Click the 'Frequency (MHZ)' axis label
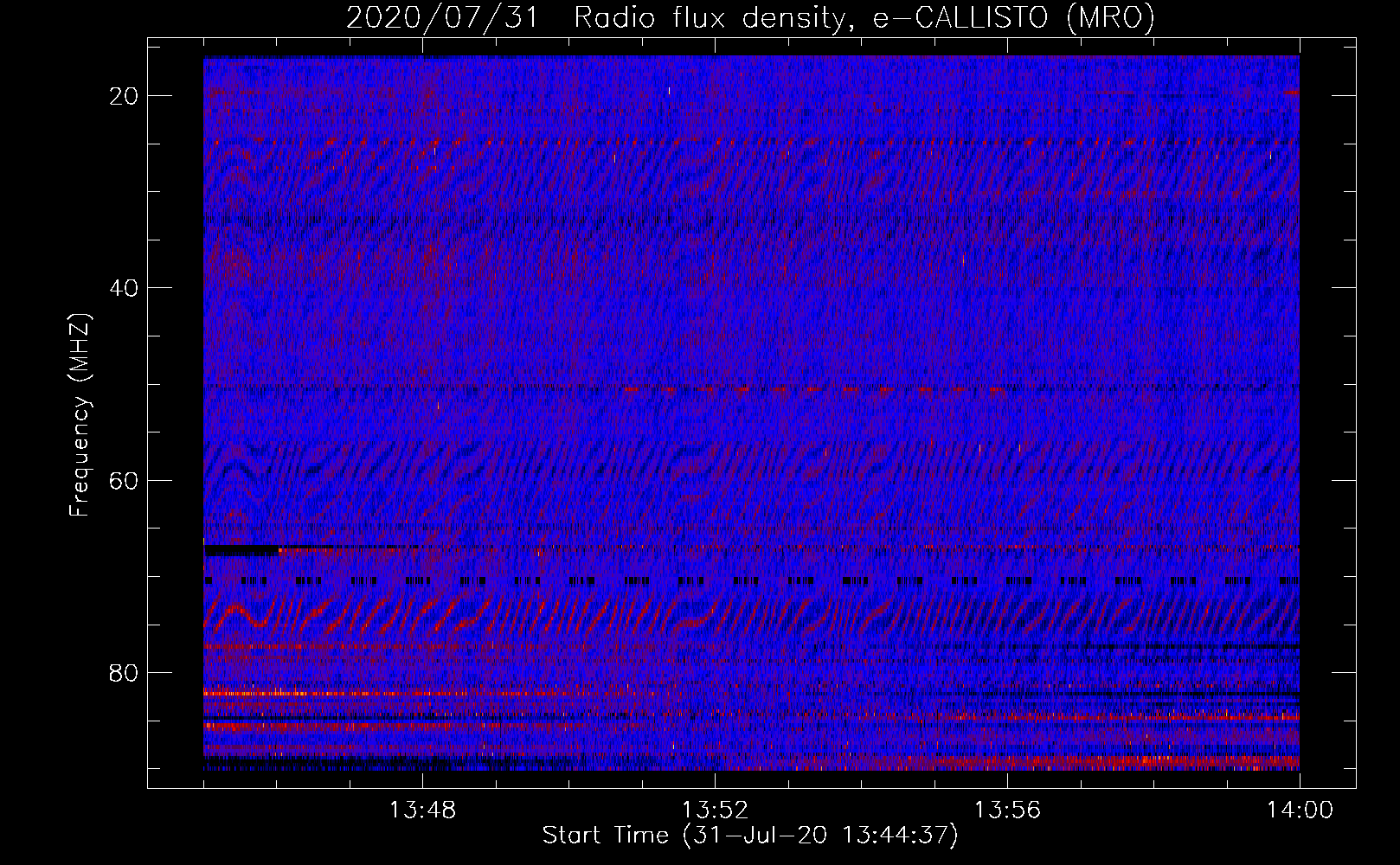 tap(80, 415)
